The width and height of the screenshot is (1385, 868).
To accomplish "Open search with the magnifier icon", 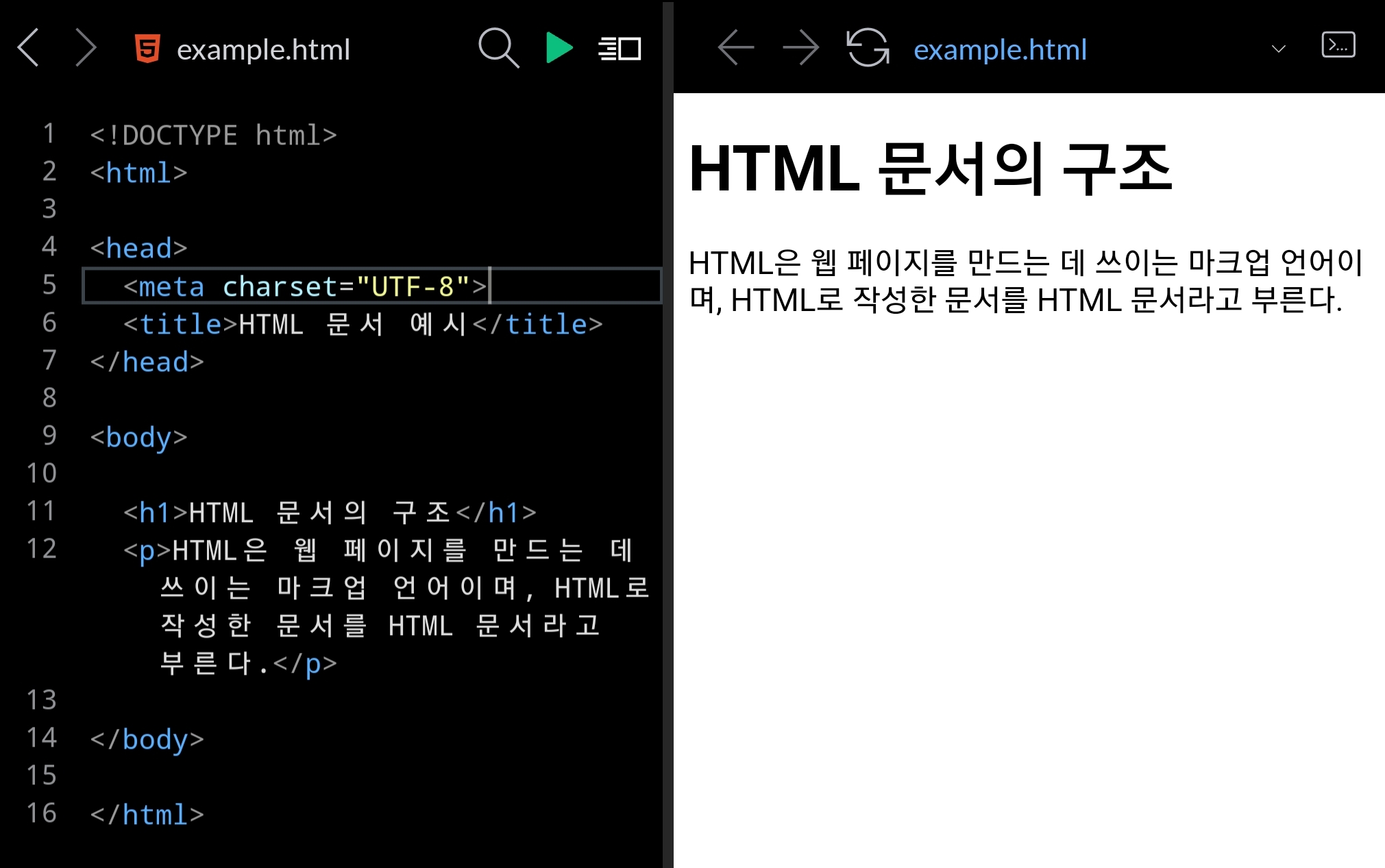I will (498, 48).
